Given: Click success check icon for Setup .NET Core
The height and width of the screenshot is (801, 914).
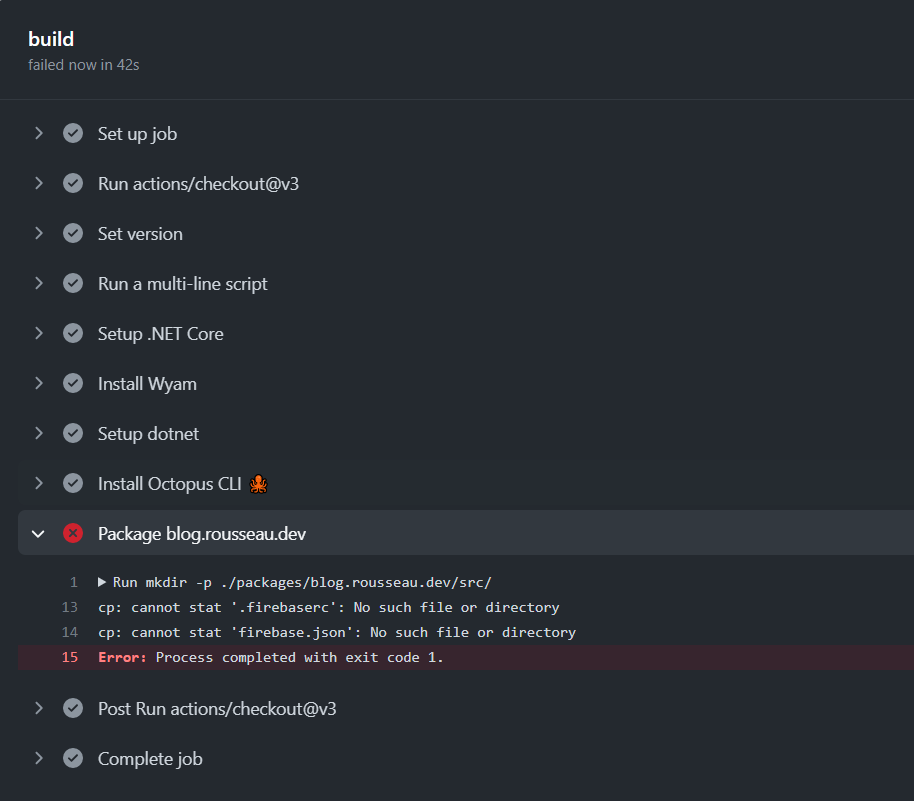Looking at the screenshot, I should 73,333.
